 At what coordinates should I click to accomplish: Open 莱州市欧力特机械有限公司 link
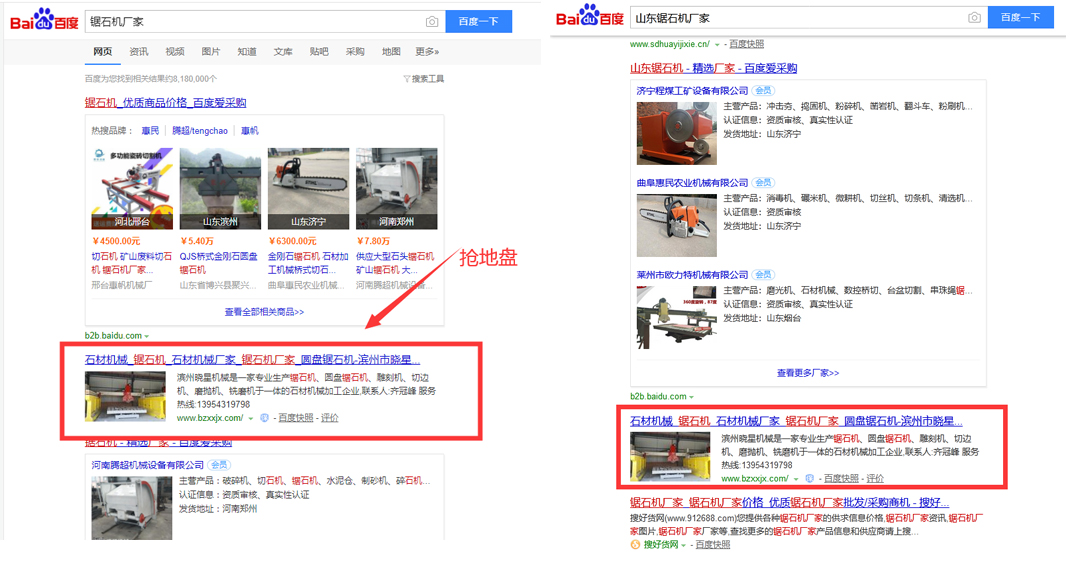pyautogui.click(x=692, y=275)
